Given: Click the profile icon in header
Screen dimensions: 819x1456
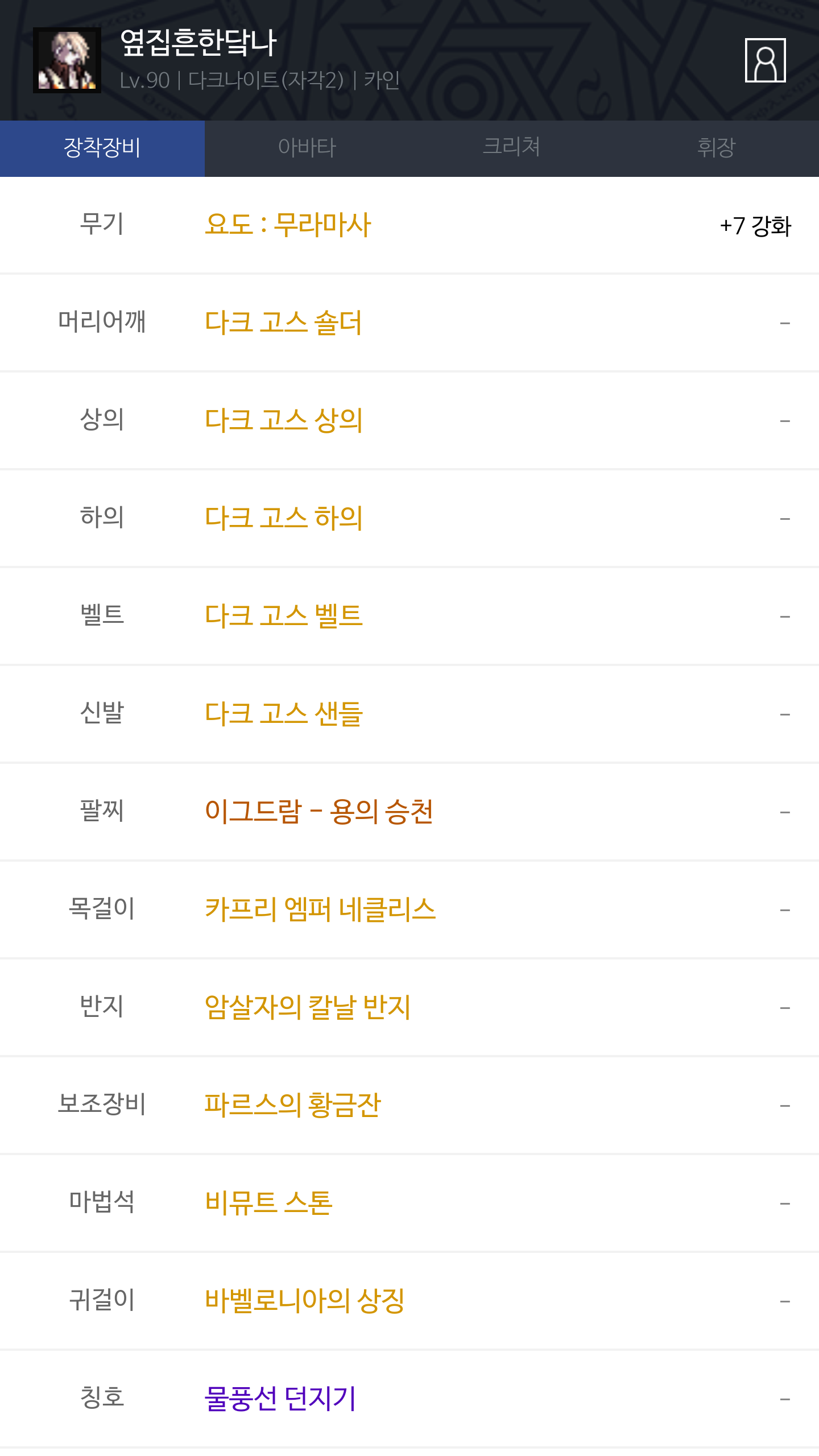Looking at the screenshot, I should click(x=765, y=60).
